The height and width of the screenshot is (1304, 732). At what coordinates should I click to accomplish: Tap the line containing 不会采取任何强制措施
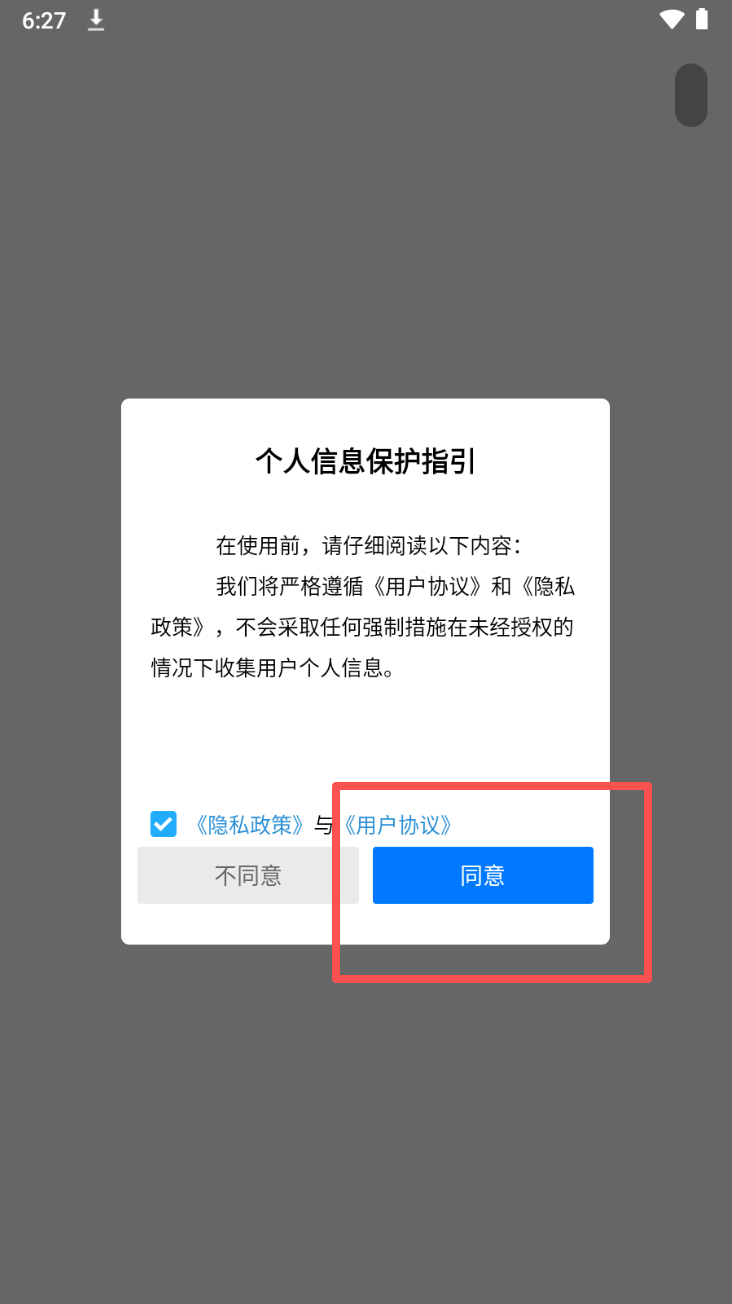coord(362,627)
